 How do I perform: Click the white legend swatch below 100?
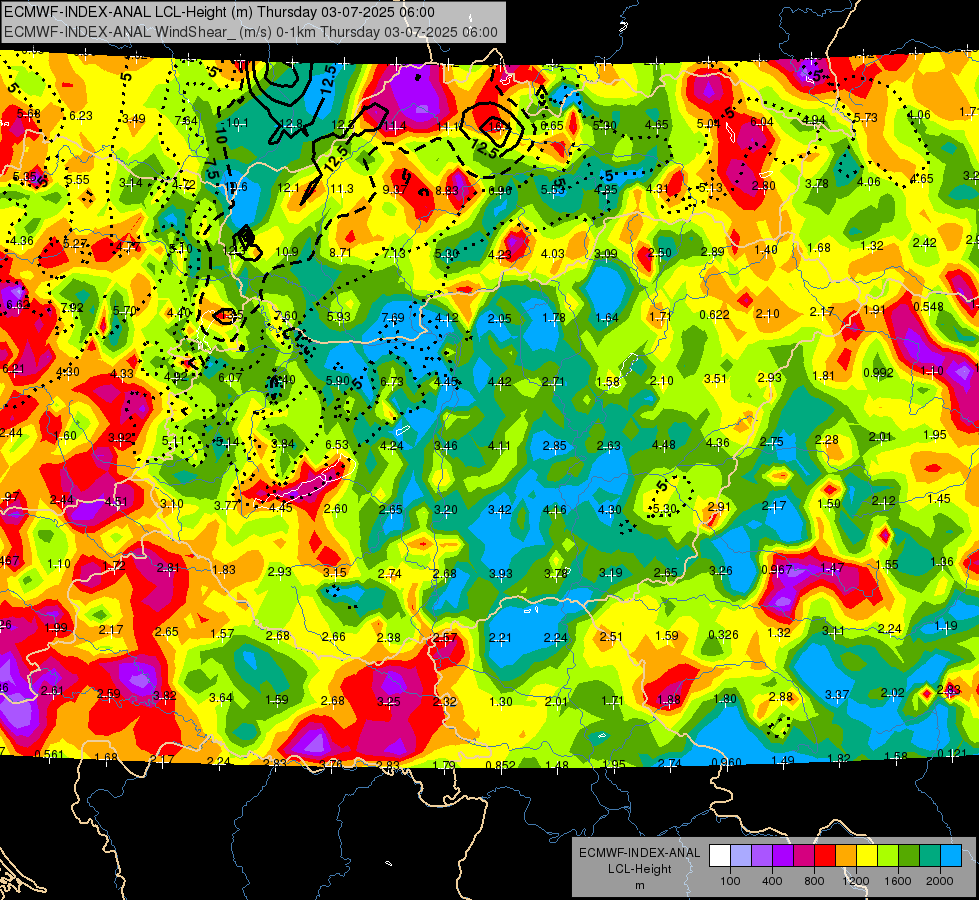[720, 856]
